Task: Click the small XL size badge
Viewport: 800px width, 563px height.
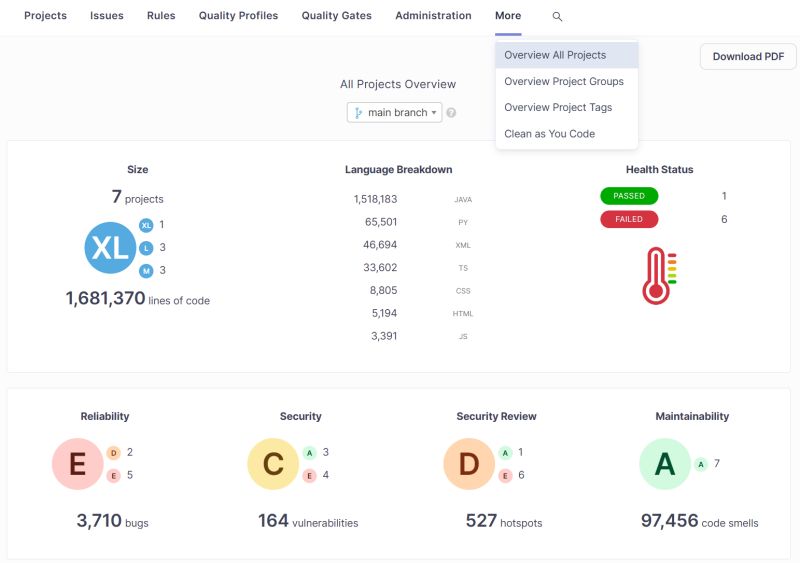Action: (x=146, y=225)
